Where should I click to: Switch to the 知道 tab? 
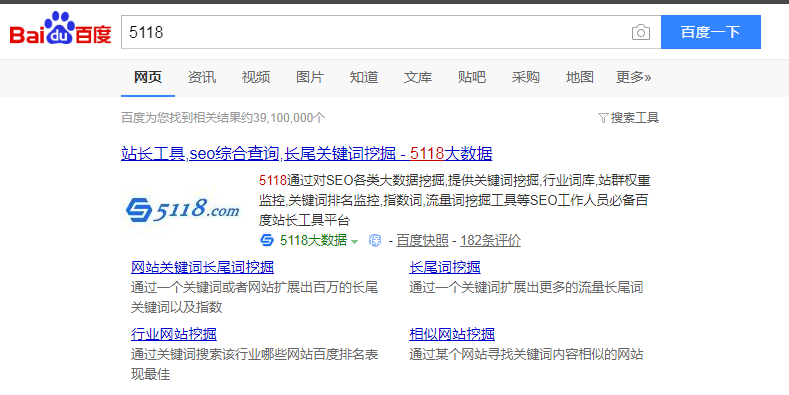pyautogui.click(x=364, y=77)
